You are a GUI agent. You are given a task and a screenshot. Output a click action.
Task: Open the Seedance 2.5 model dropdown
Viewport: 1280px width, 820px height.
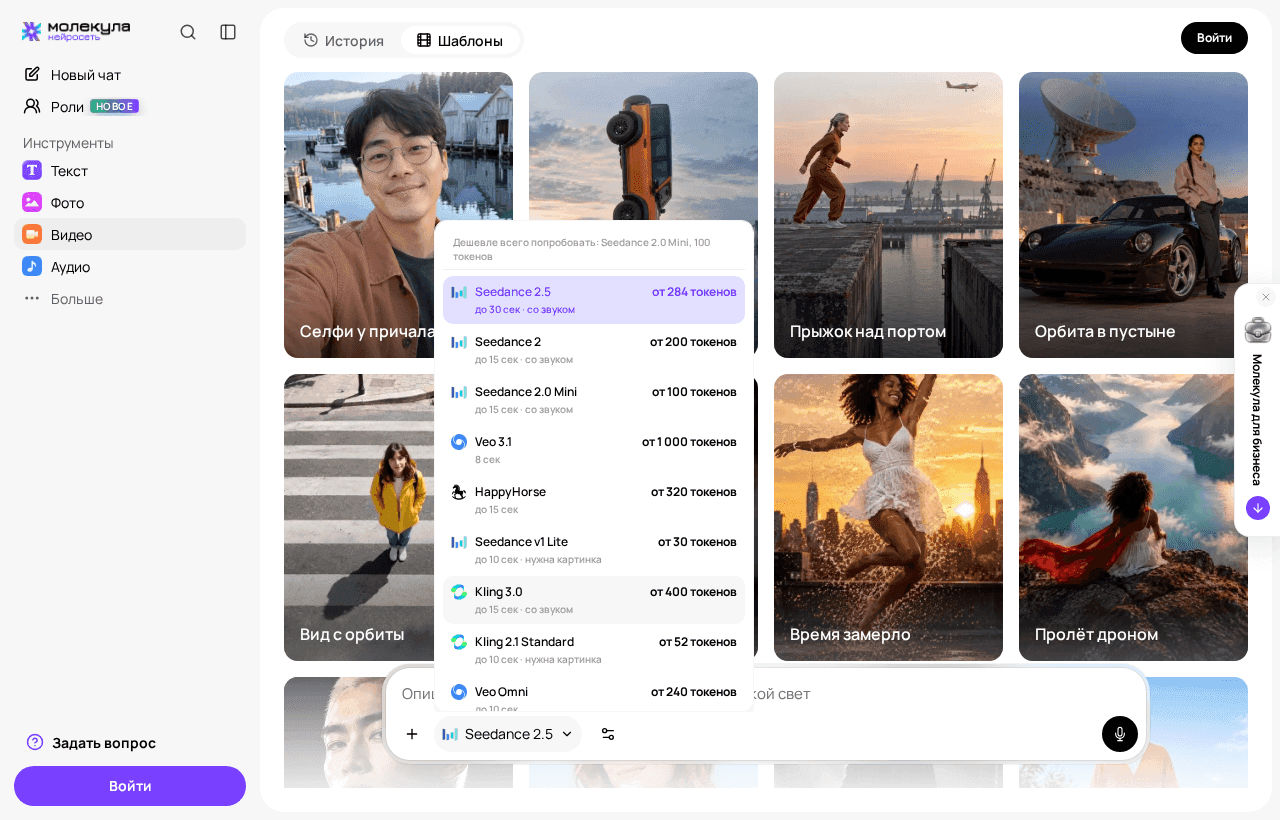coord(508,734)
